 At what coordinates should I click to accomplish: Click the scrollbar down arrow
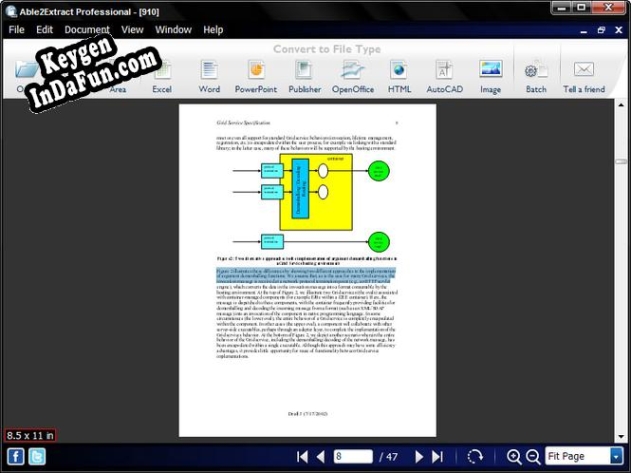(621, 436)
